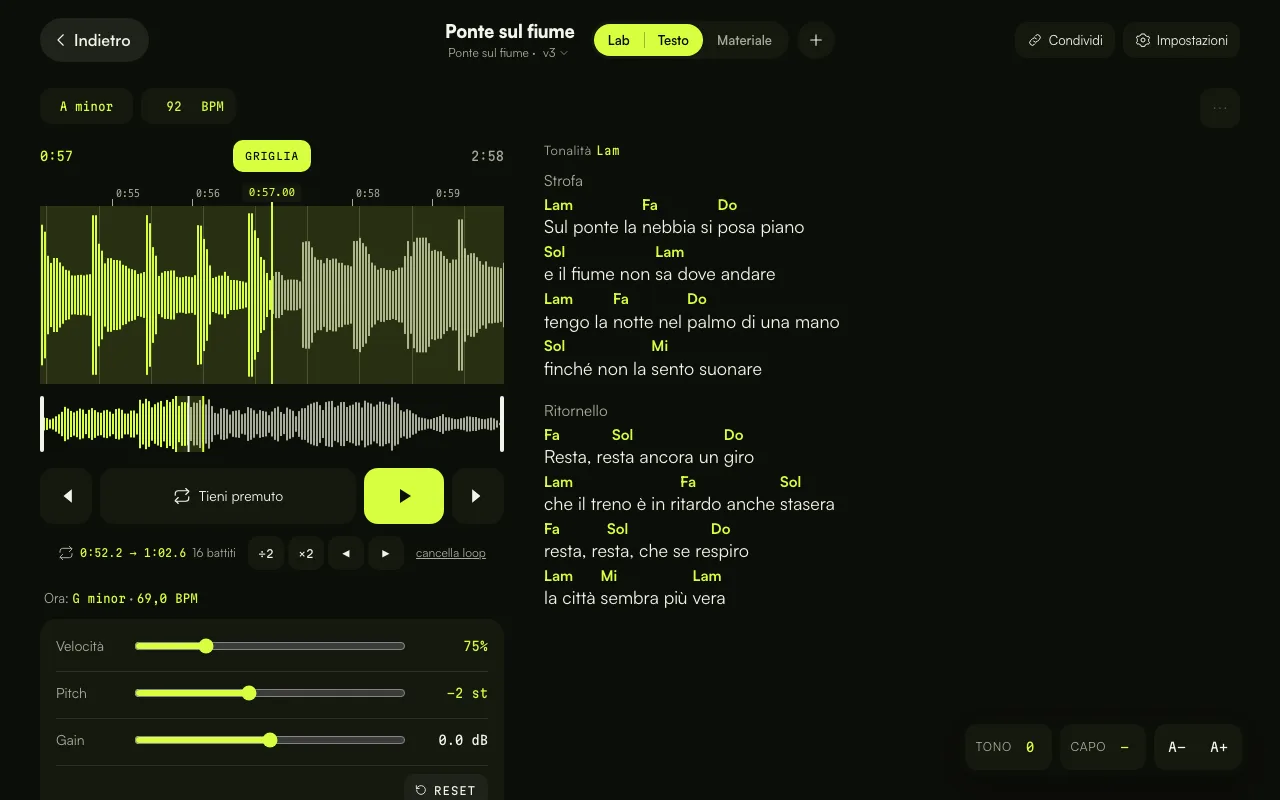Click the large play button
1280x800 pixels.
coord(404,496)
